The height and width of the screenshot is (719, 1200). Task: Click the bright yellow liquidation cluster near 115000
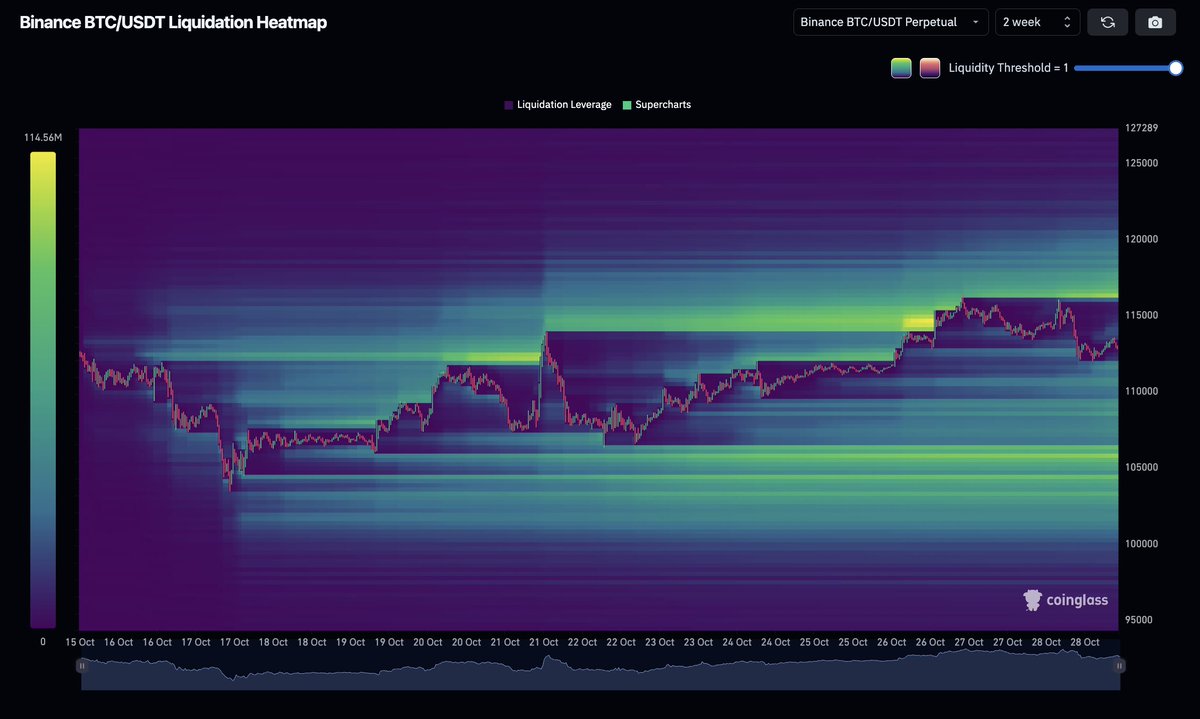[x=917, y=322]
